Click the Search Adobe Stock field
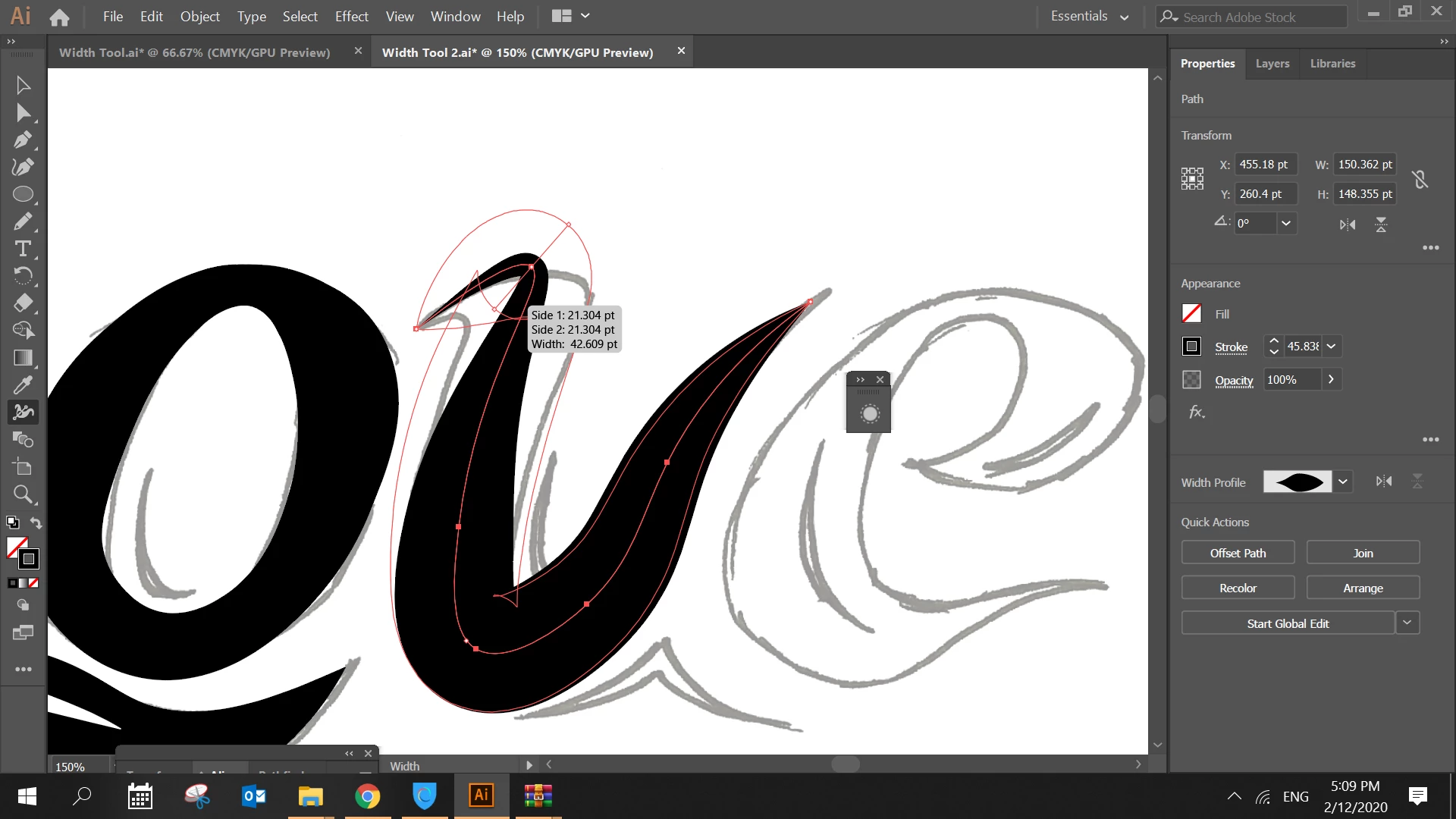Image resolution: width=1456 pixels, height=819 pixels. tap(1251, 17)
